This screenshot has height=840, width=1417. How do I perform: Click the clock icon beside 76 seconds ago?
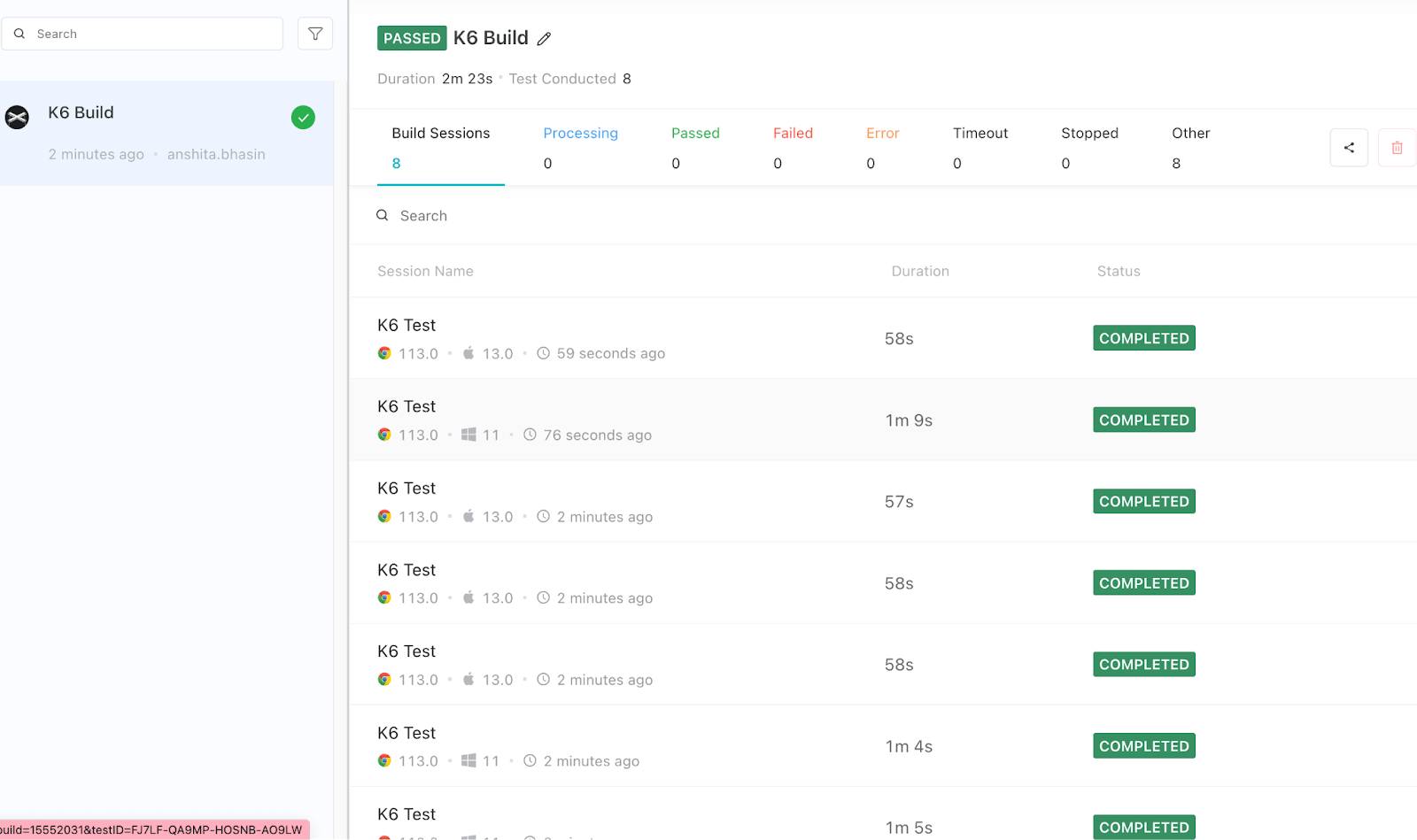pyautogui.click(x=530, y=435)
